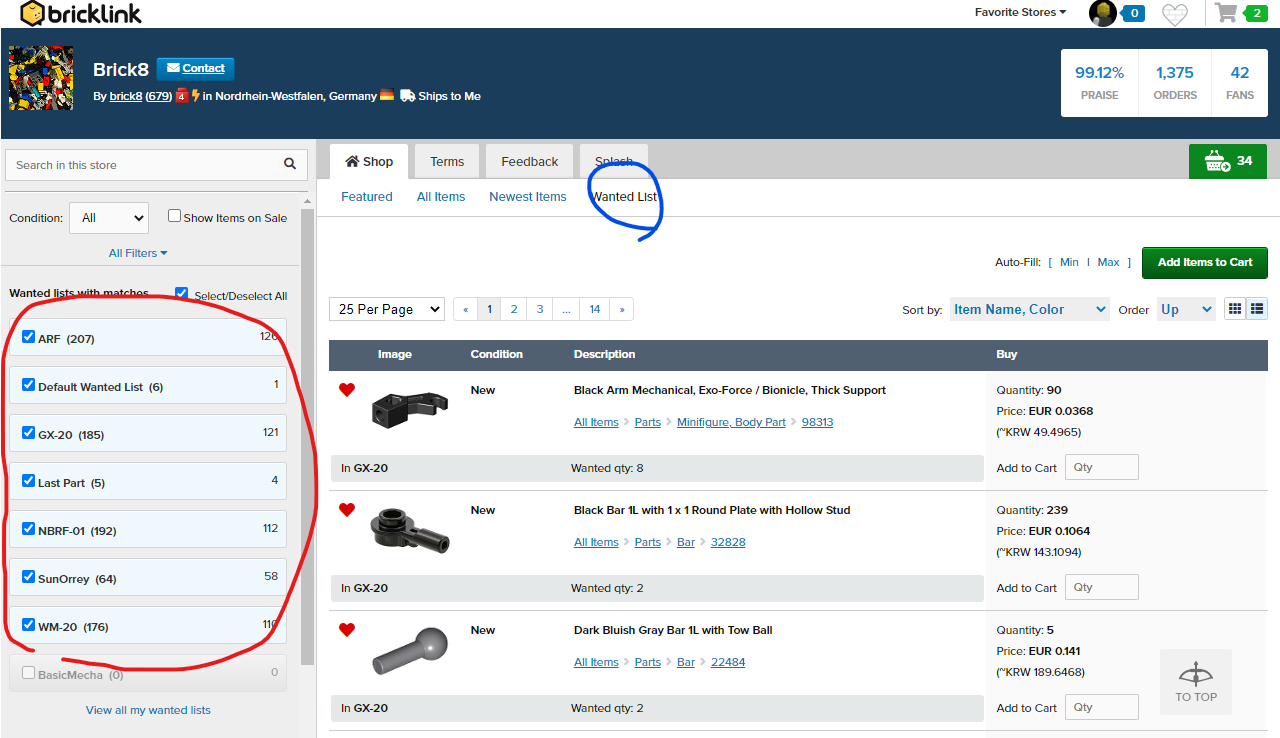
Task: Select the Shop tab
Action: (x=369, y=161)
